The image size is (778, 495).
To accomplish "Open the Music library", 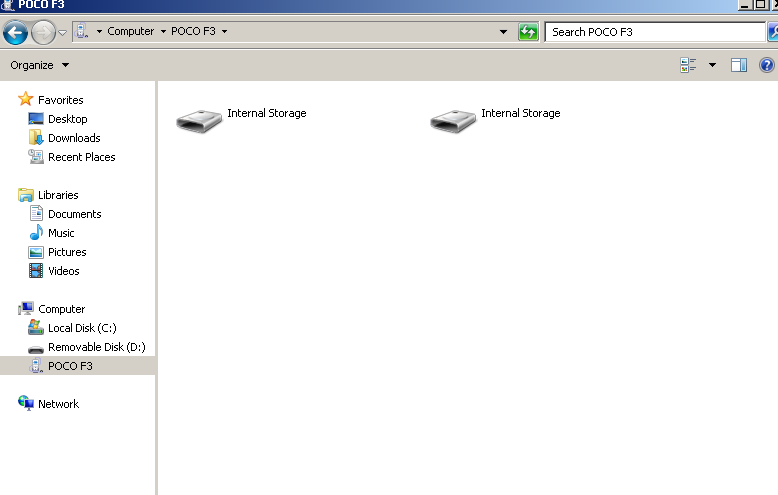I will (61, 233).
